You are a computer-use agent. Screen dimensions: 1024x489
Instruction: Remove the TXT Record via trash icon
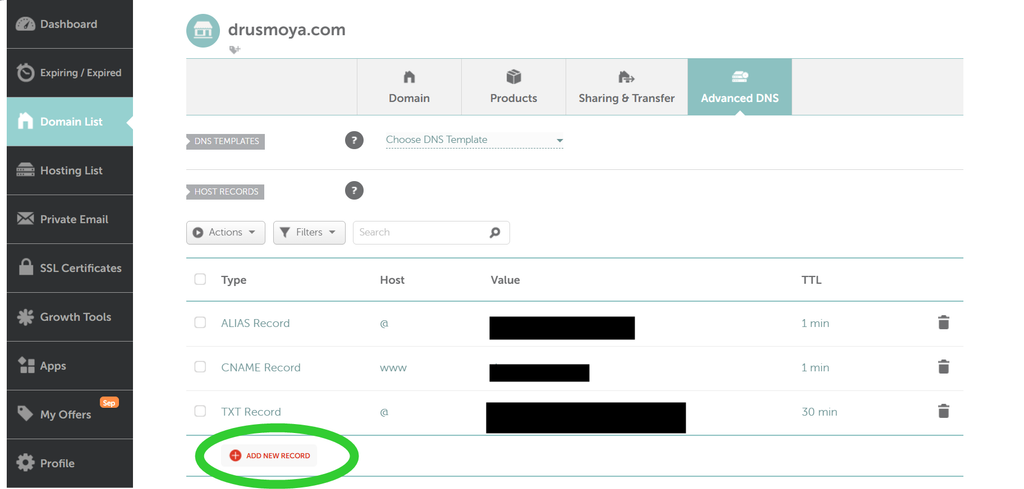click(943, 411)
